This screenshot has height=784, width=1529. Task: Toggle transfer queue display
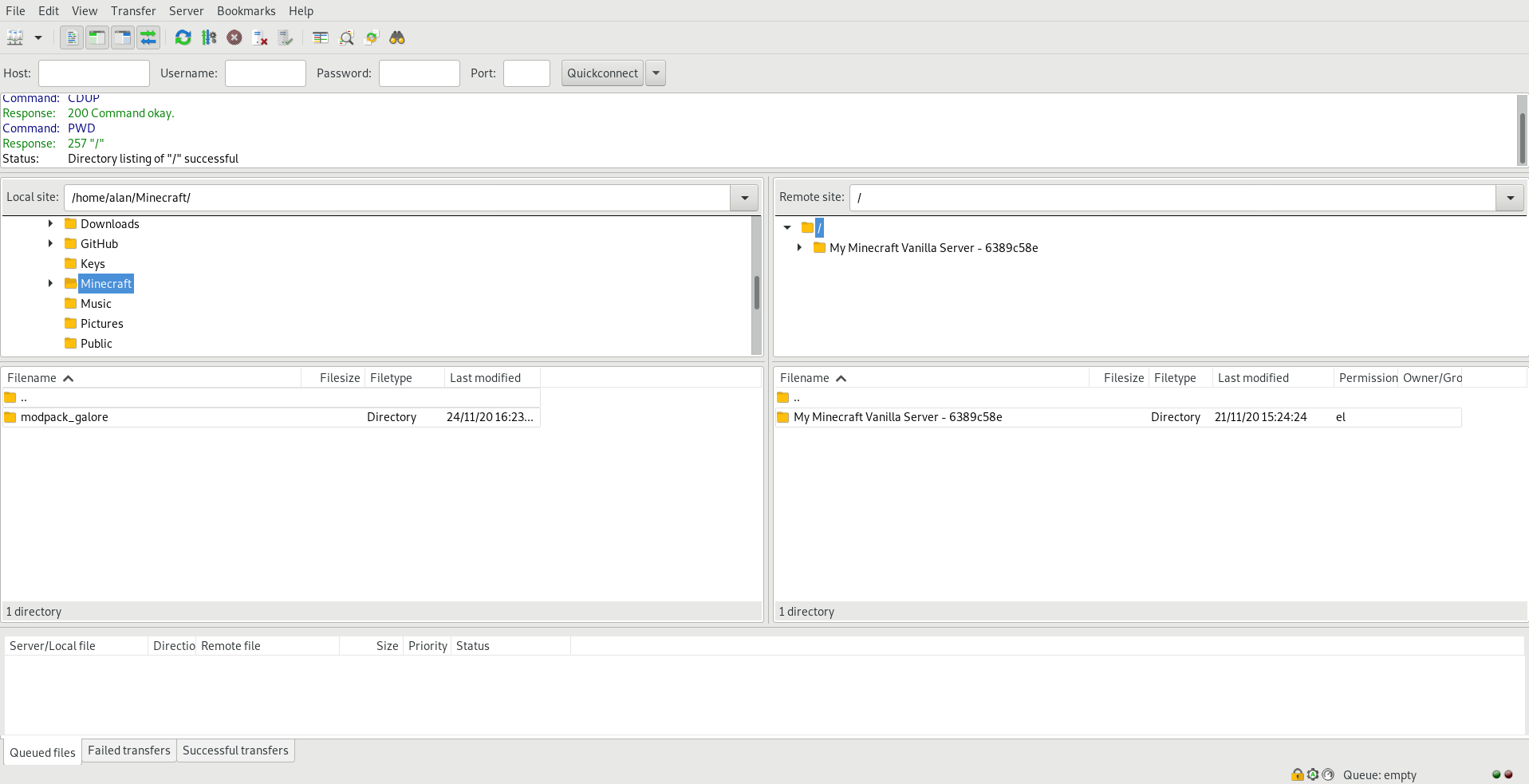(x=148, y=37)
